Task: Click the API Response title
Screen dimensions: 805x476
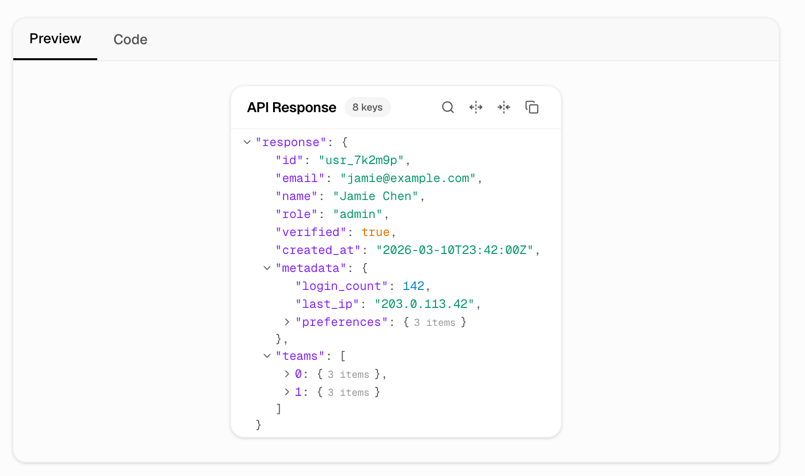Action: pyautogui.click(x=292, y=107)
